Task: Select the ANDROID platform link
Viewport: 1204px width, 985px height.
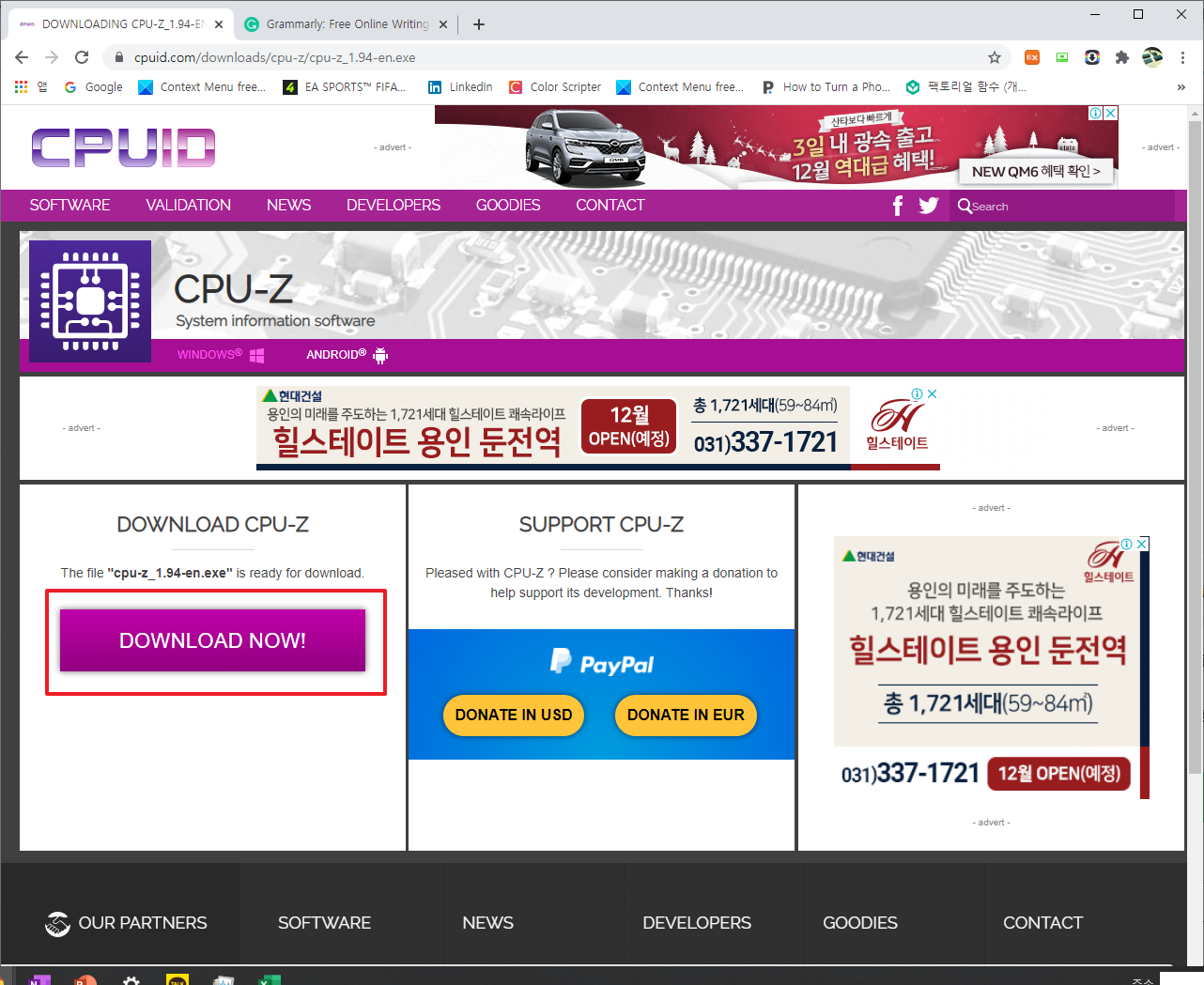Action: (347, 355)
